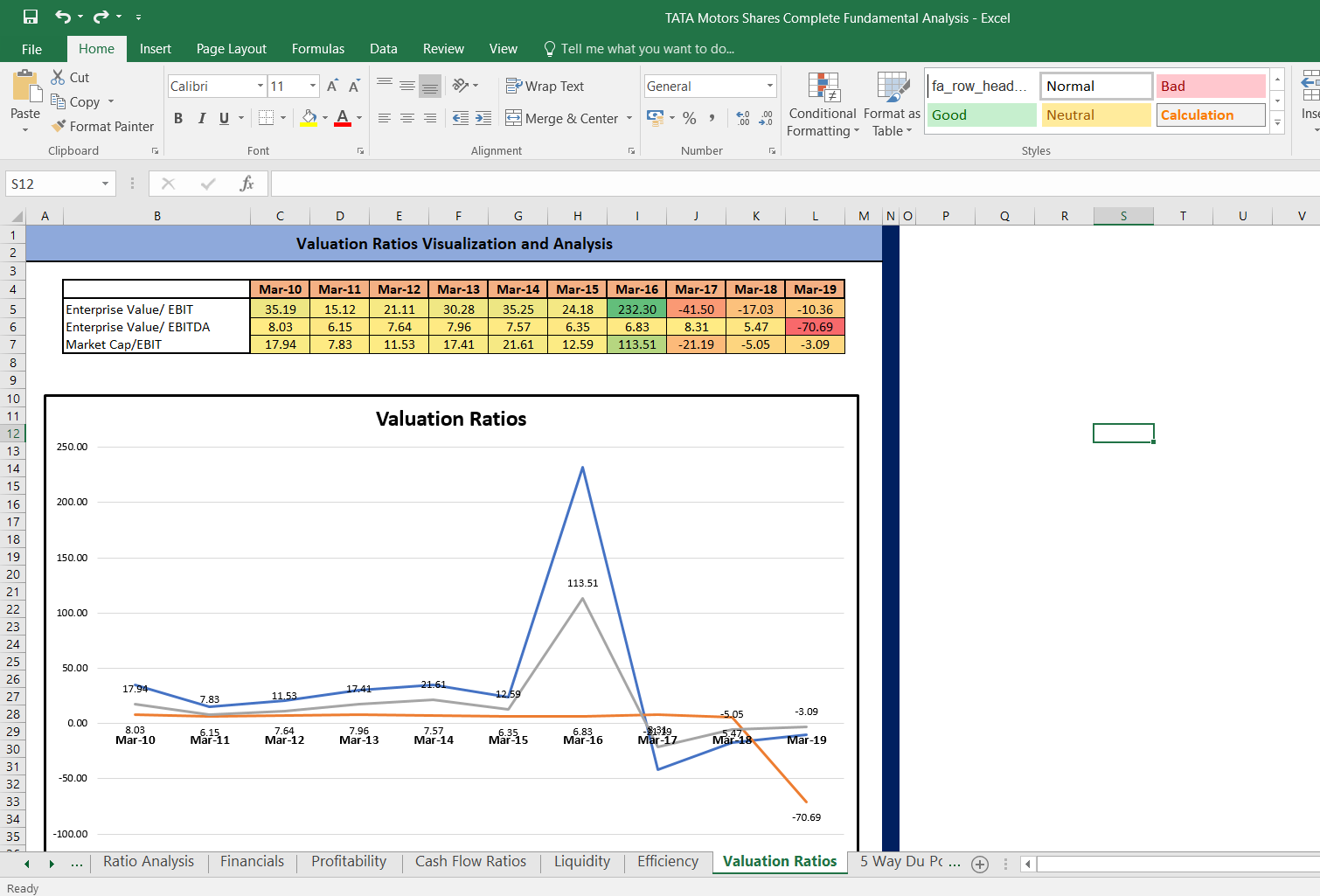Viewport: 1320px width, 896px height.
Task: Click the Redo arrow icon
Action: coord(101,17)
